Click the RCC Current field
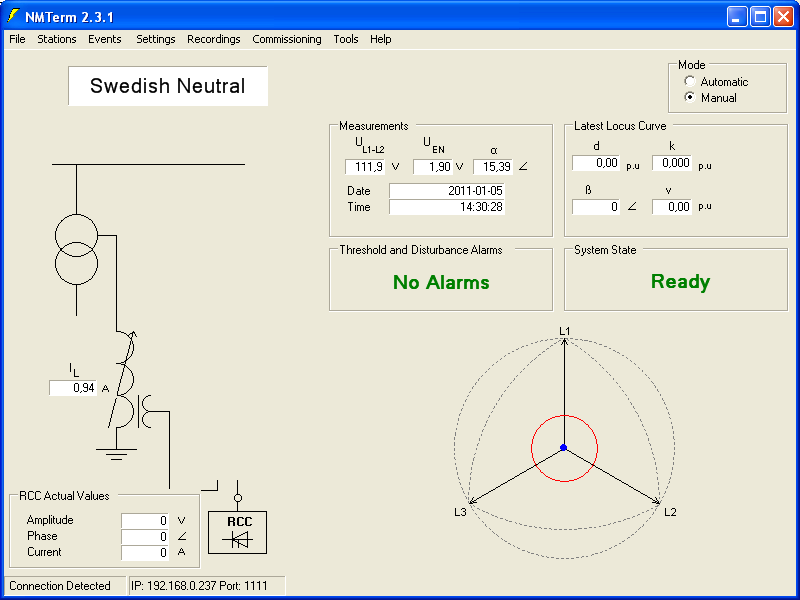 tap(145, 553)
